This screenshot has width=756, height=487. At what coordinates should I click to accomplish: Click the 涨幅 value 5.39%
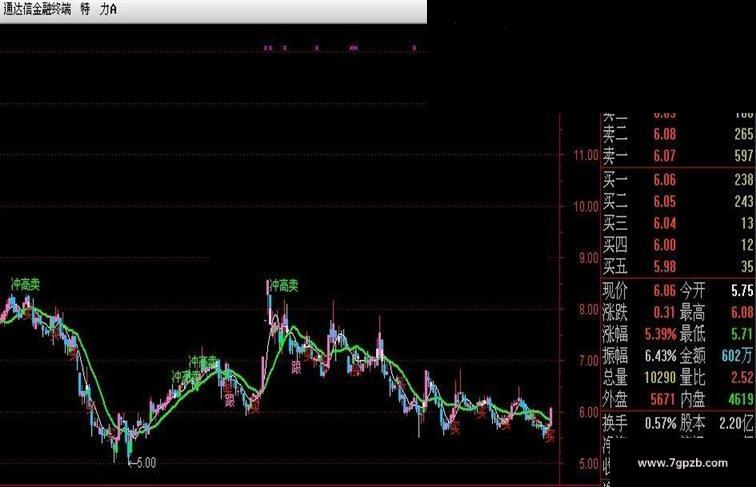[661, 334]
